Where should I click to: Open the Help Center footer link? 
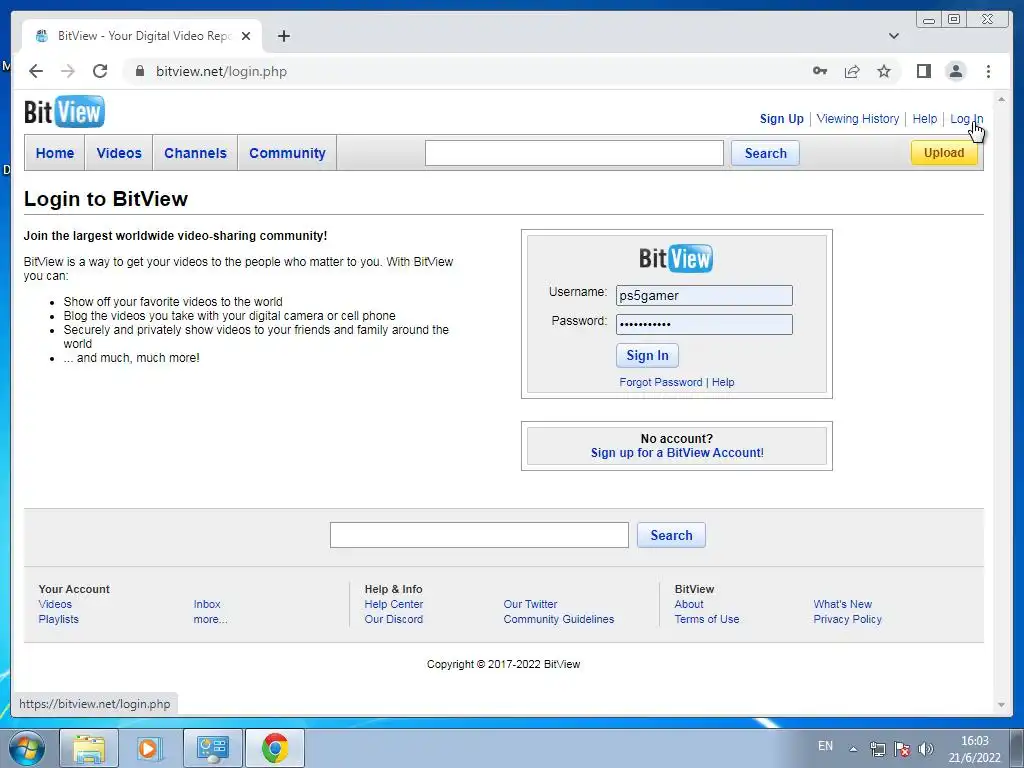tap(394, 604)
